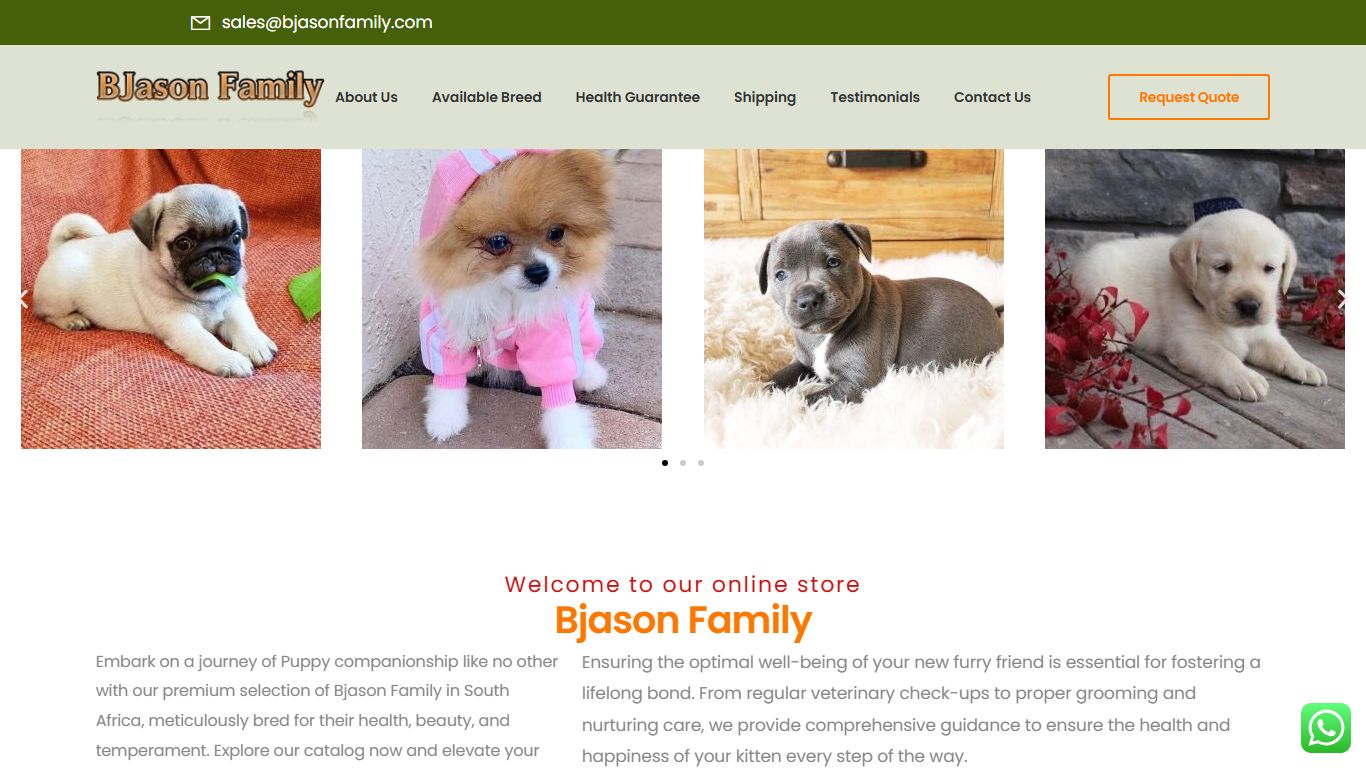Open the pug puppy photo
Image resolution: width=1366 pixels, height=768 pixels.
pos(171,299)
